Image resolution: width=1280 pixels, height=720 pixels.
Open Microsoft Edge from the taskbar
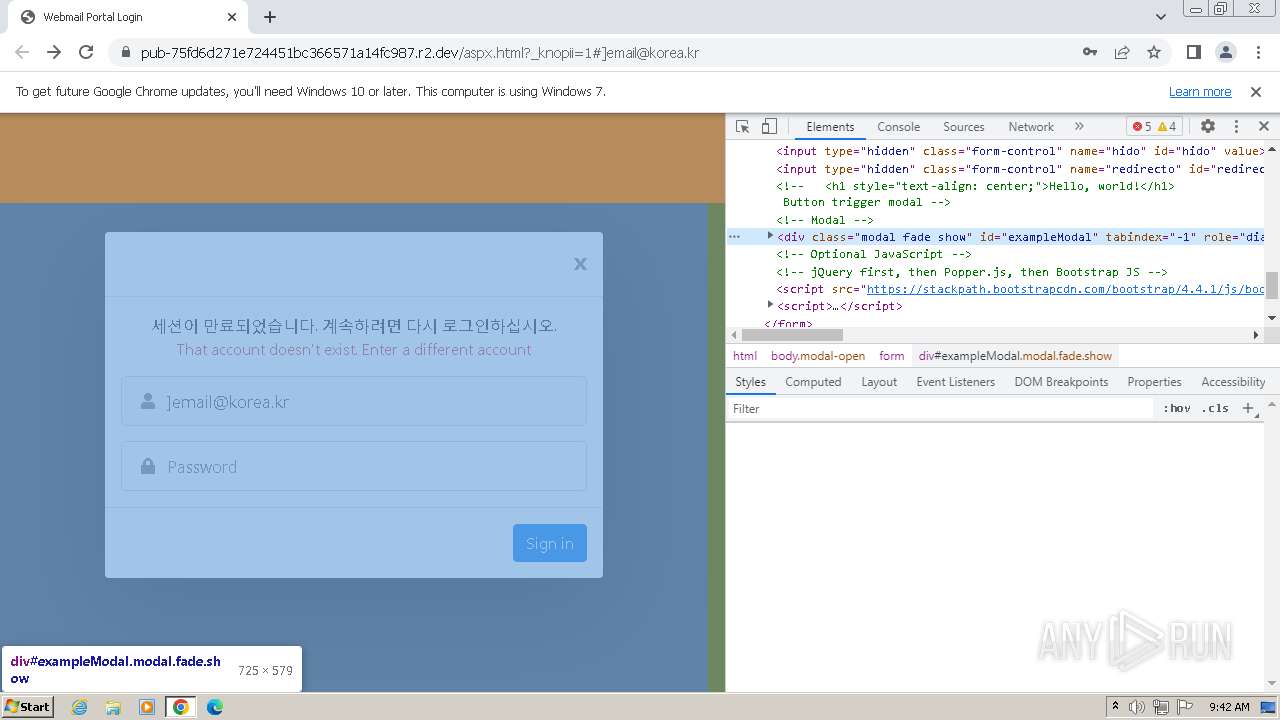click(x=215, y=707)
